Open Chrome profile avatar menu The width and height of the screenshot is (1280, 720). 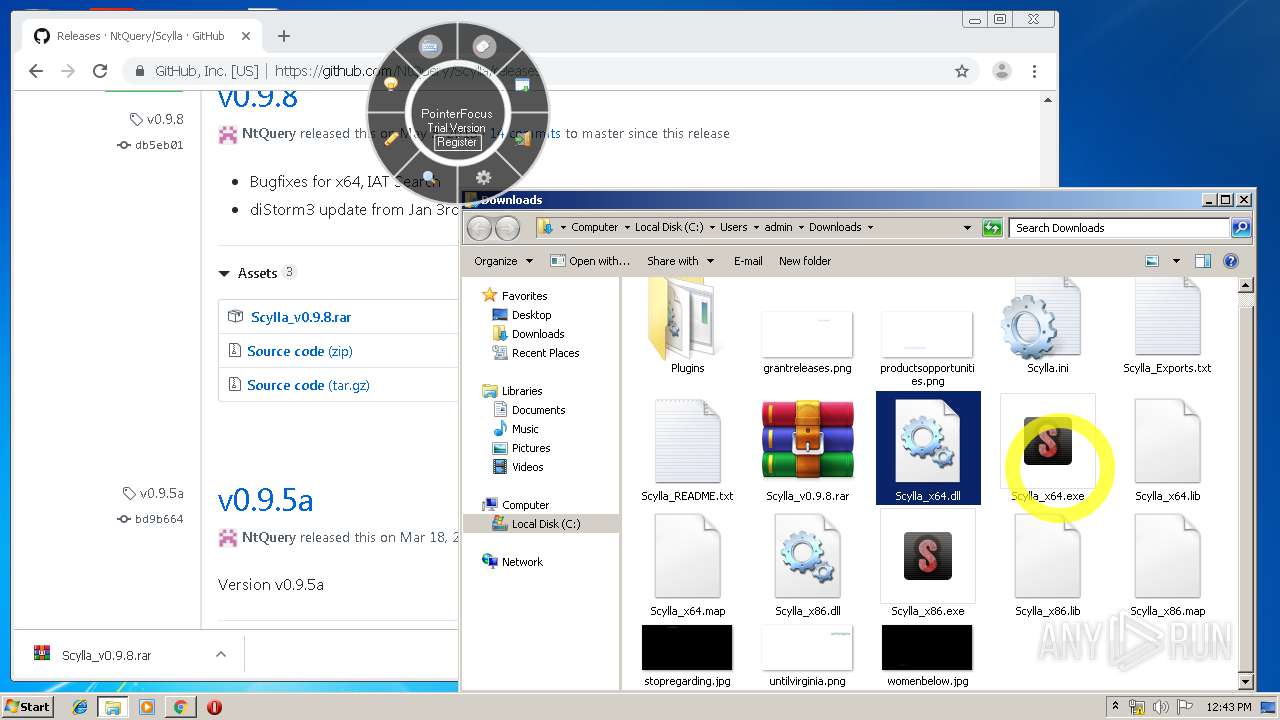click(1001, 71)
